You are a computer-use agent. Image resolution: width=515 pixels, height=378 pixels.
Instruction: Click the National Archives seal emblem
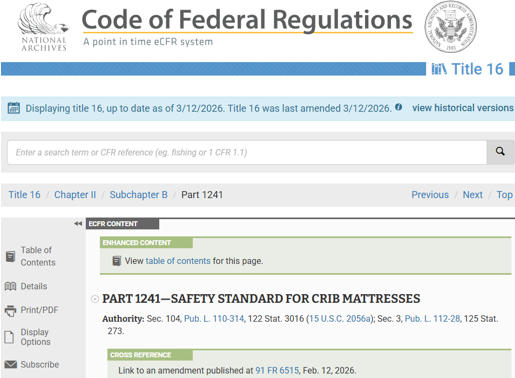[x=450, y=26]
